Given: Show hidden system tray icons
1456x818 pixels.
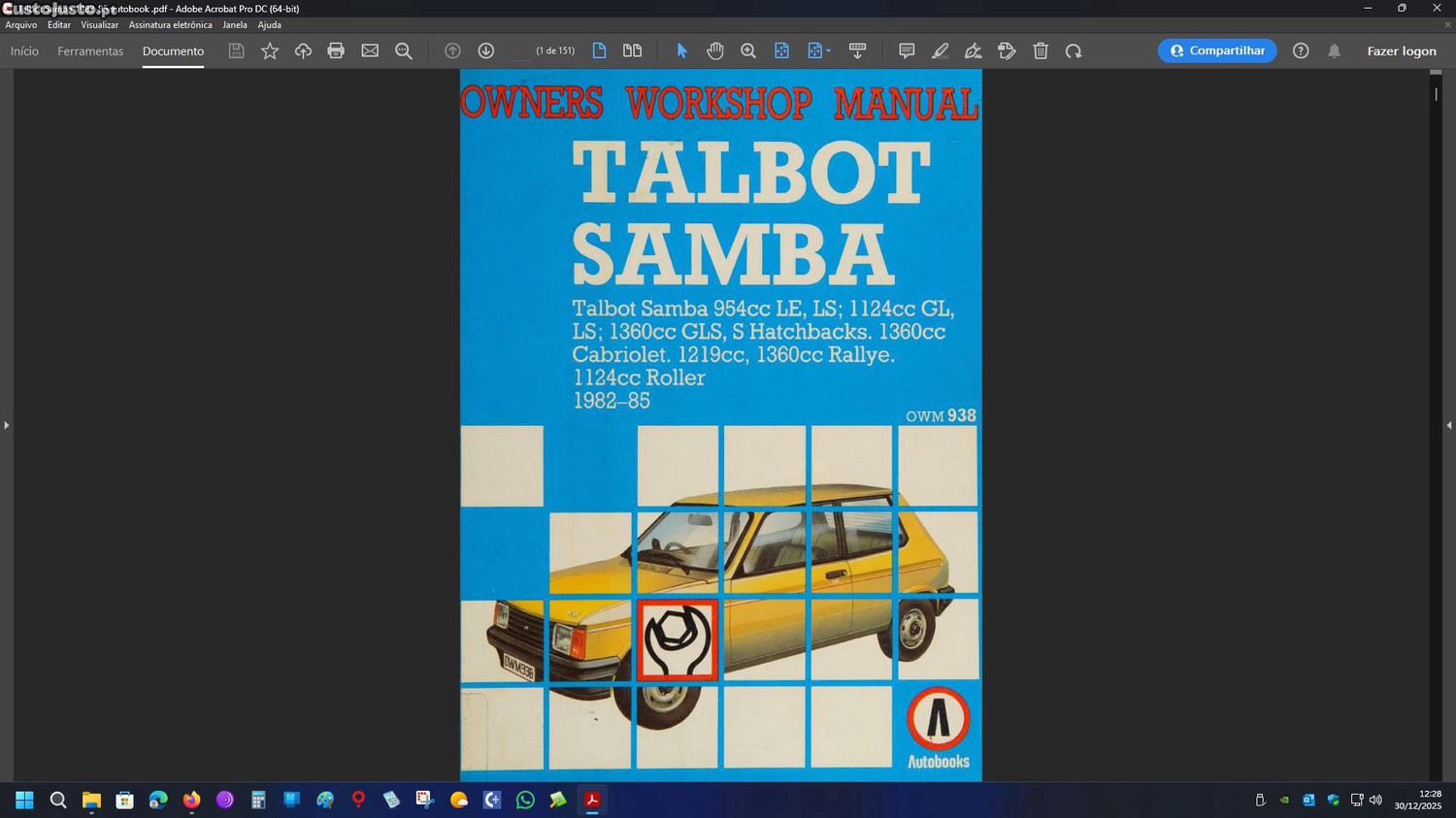Looking at the screenshot, I should tap(1259, 800).
